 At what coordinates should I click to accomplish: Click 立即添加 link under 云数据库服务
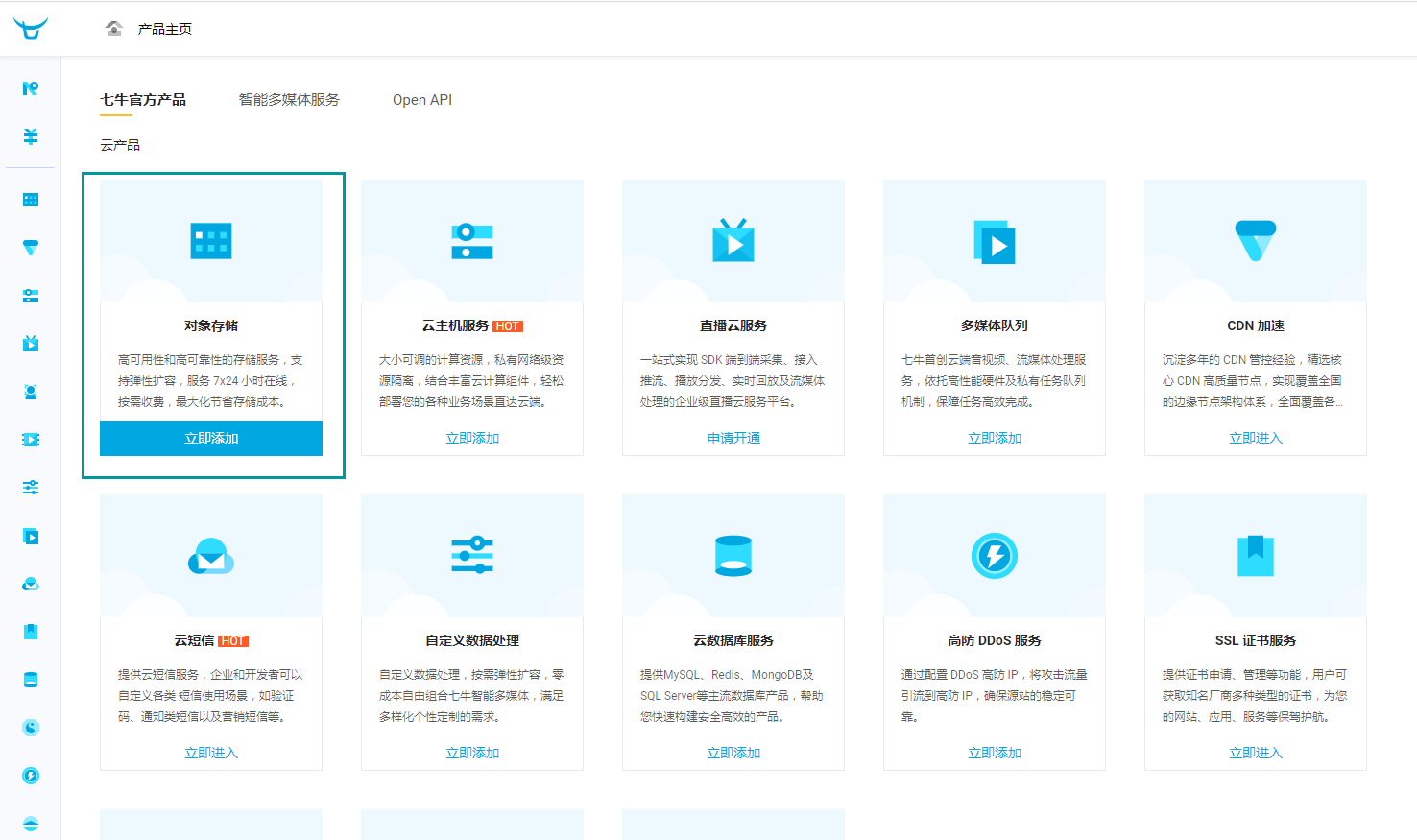(x=733, y=754)
